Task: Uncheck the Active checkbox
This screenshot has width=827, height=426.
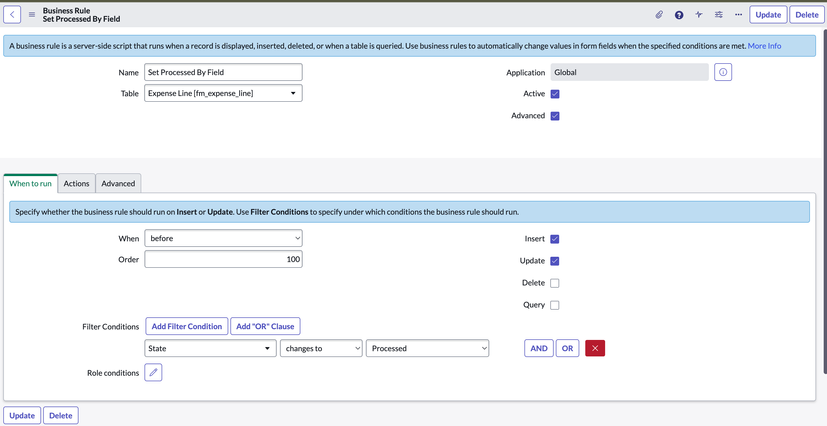Action: pos(555,94)
